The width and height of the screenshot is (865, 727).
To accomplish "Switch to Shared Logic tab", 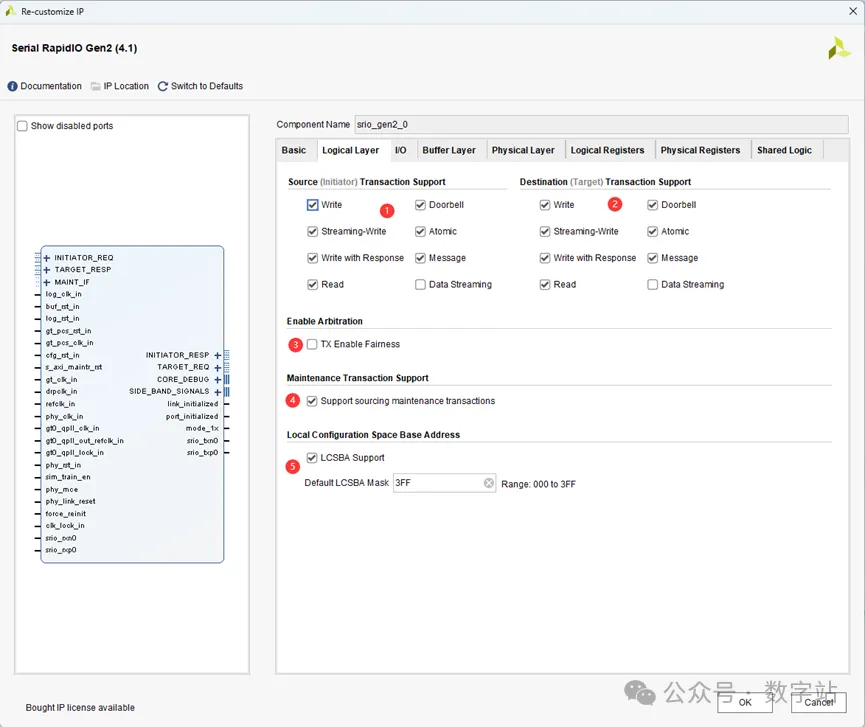I will tap(784, 150).
